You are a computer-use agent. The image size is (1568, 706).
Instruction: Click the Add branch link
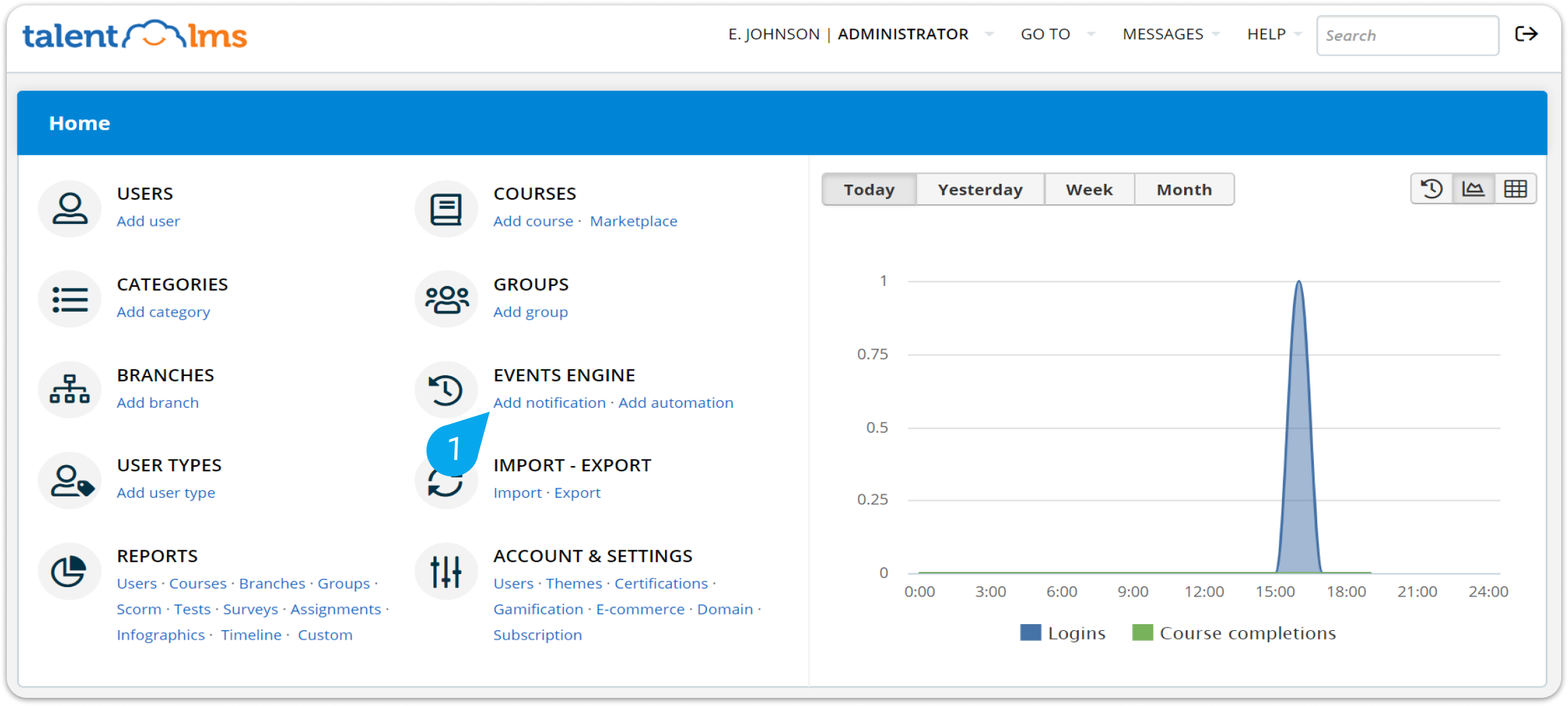[157, 402]
